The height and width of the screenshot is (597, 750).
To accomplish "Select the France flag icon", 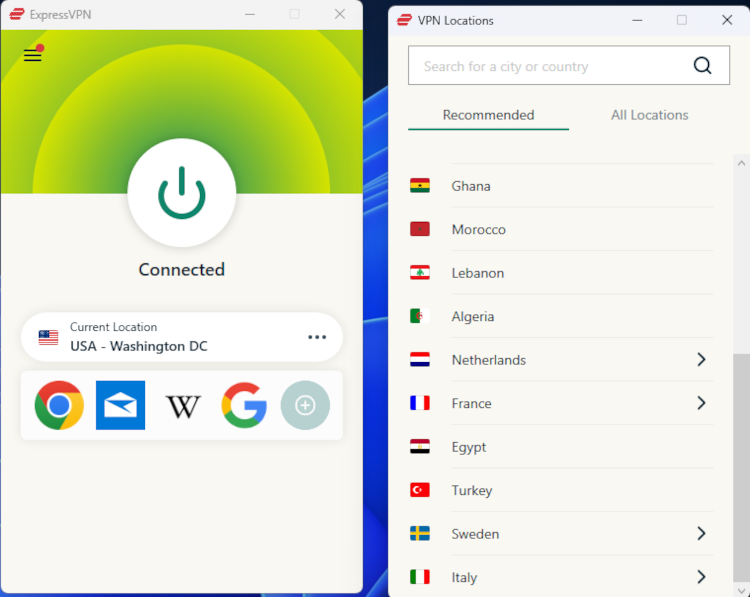I will (x=420, y=403).
